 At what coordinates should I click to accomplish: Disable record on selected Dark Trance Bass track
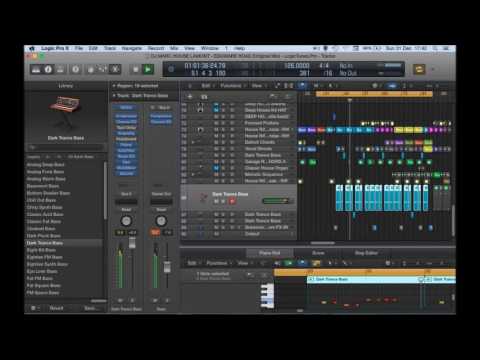[232, 201]
